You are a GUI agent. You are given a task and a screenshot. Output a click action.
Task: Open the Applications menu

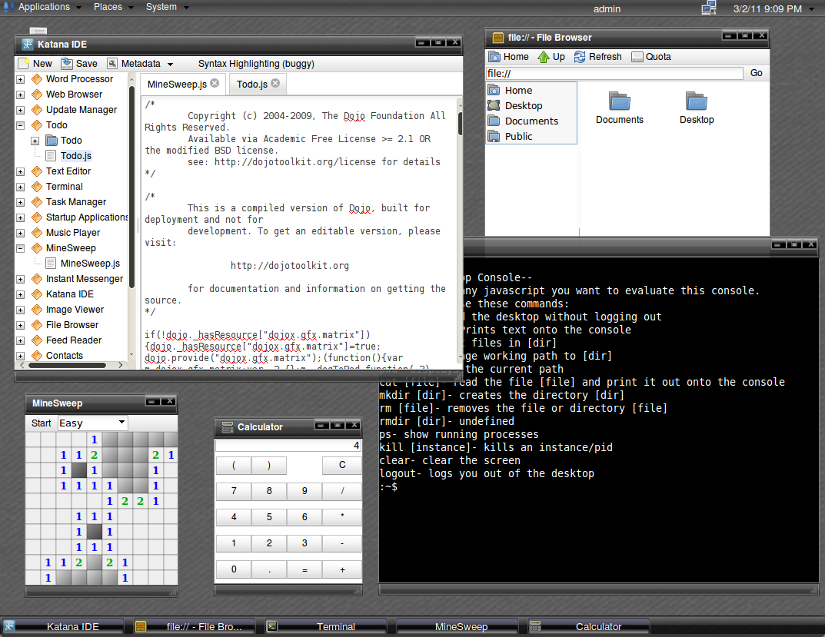click(44, 7)
